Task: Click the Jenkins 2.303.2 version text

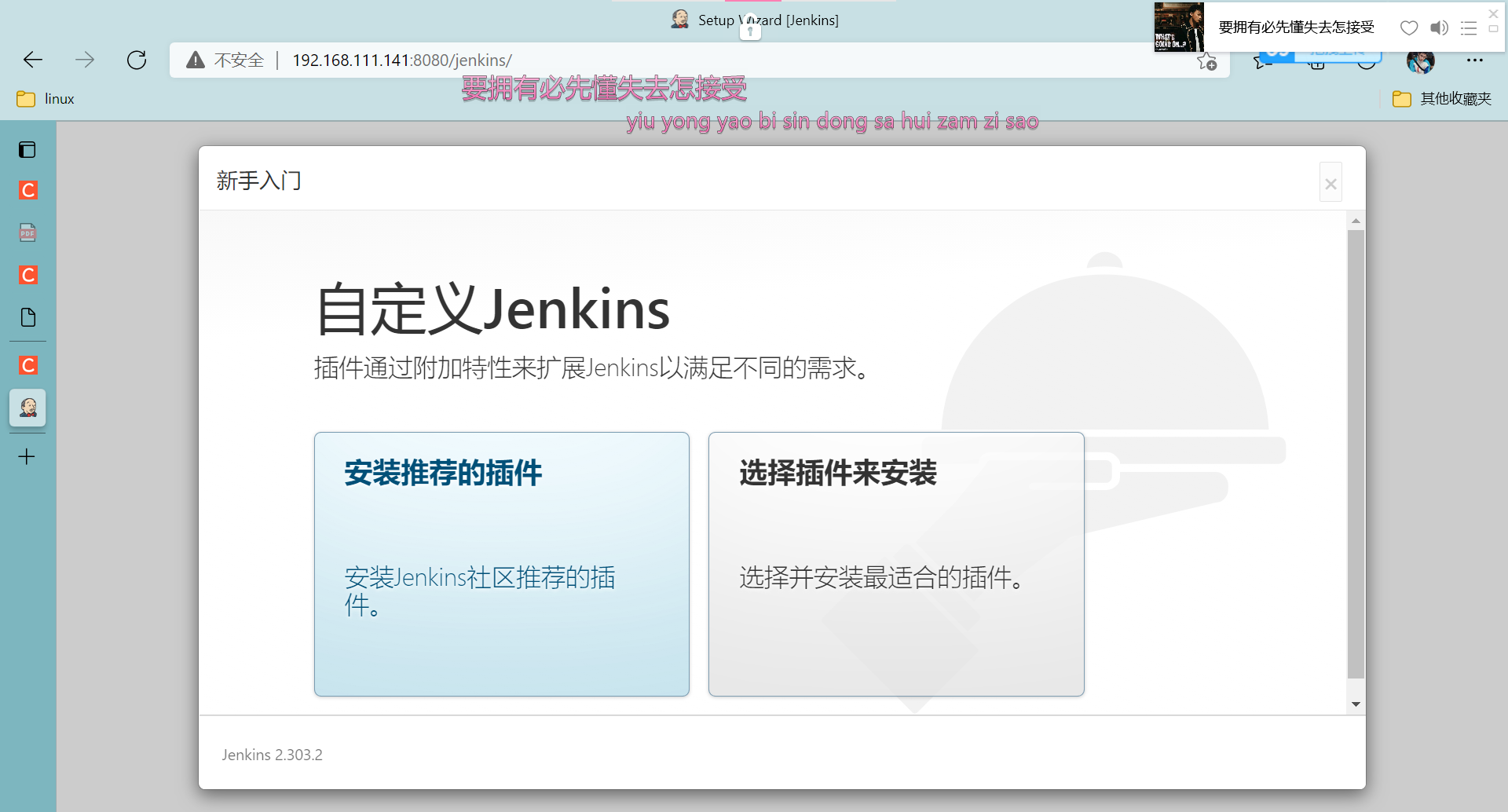Action: pyautogui.click(x=272, y=755)
